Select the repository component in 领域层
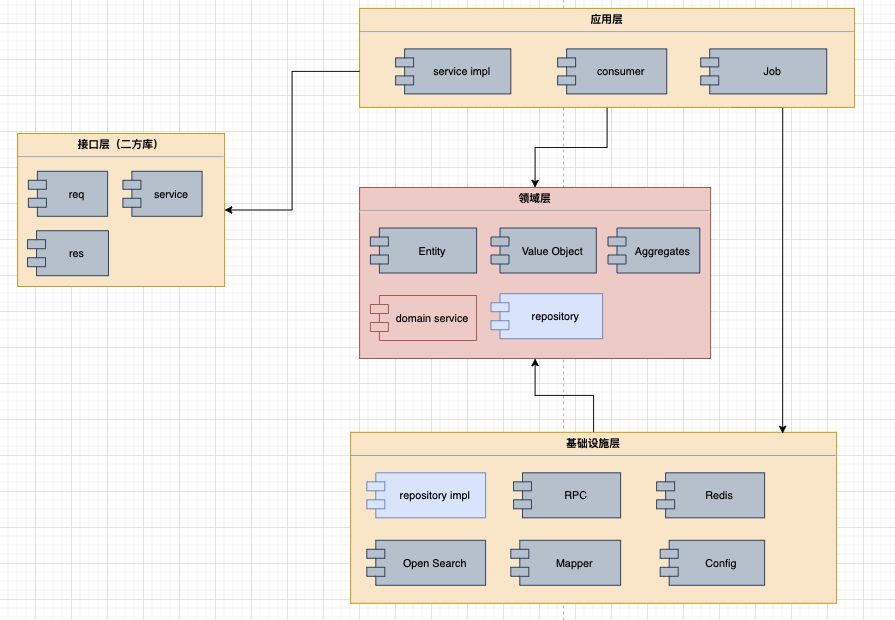Image resolution: width=895 pixels, height=620 pixels. click(547, 316)
